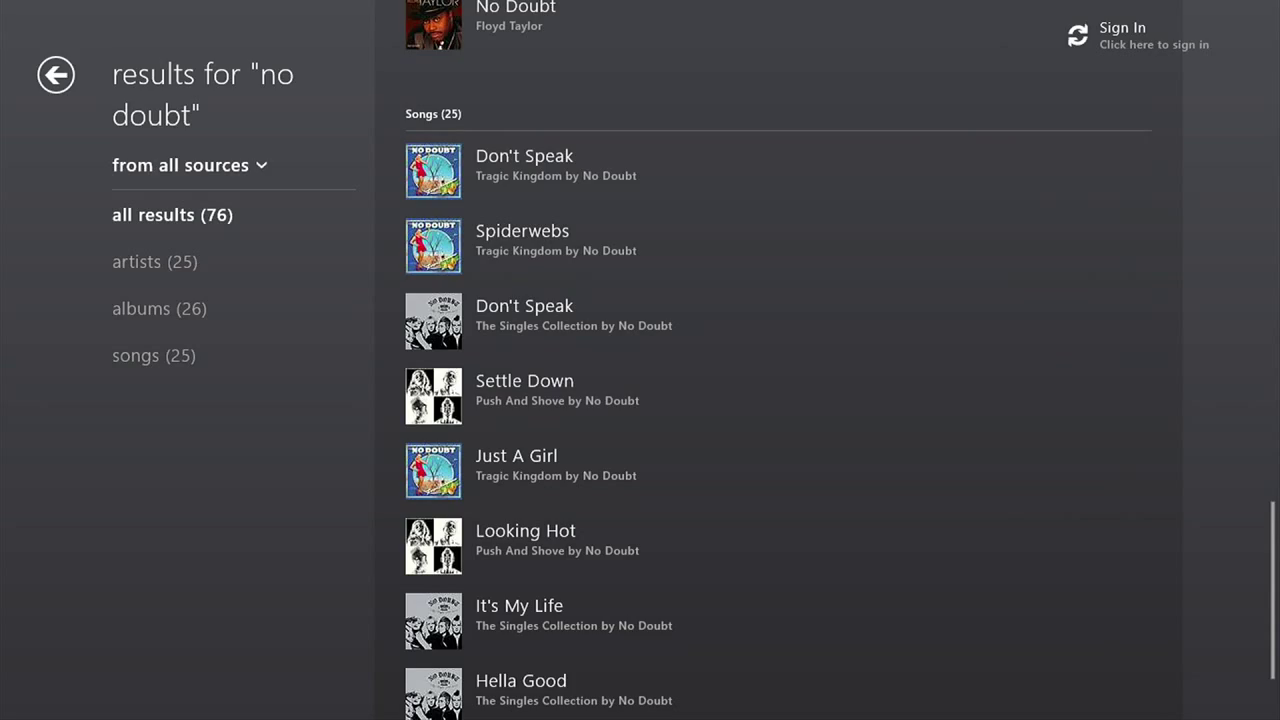
Task: Click the vertical scrollbar thumb
Action: 1273,590
